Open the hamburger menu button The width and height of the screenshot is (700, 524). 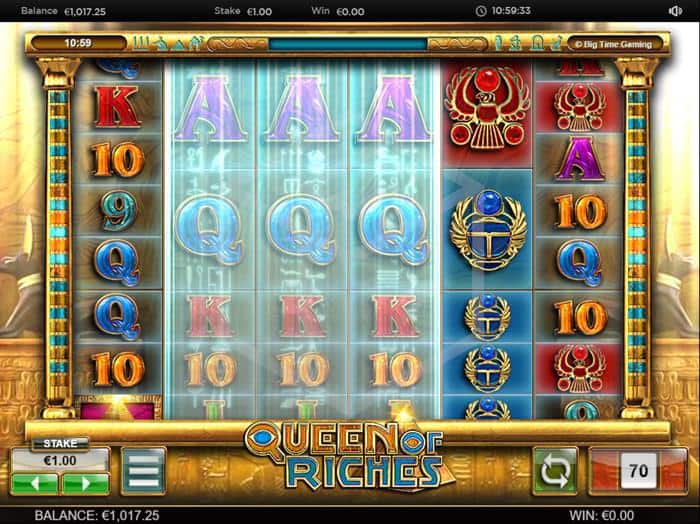(x=144, y=470)
